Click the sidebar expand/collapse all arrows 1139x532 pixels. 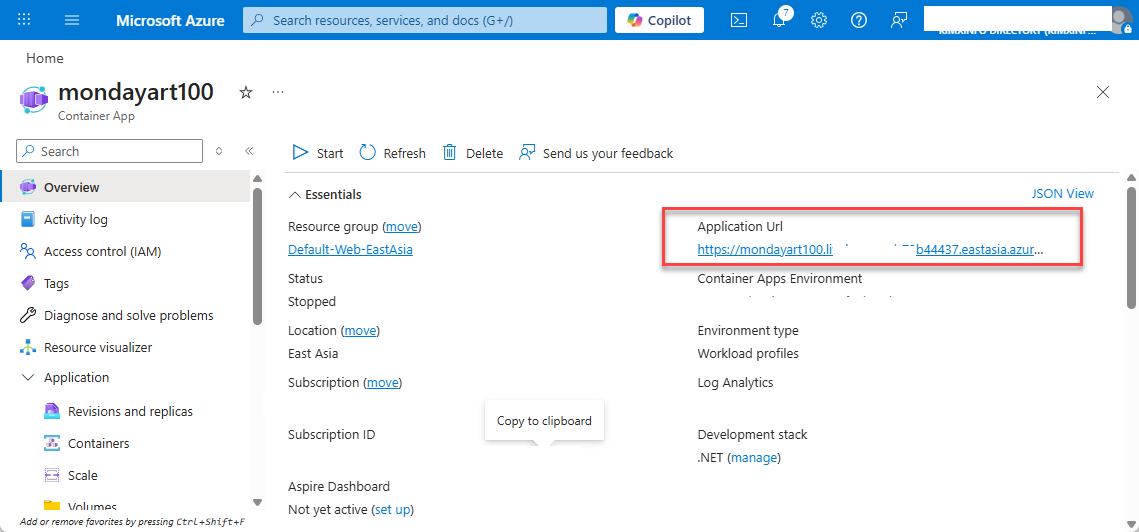(x=219, y=151)
